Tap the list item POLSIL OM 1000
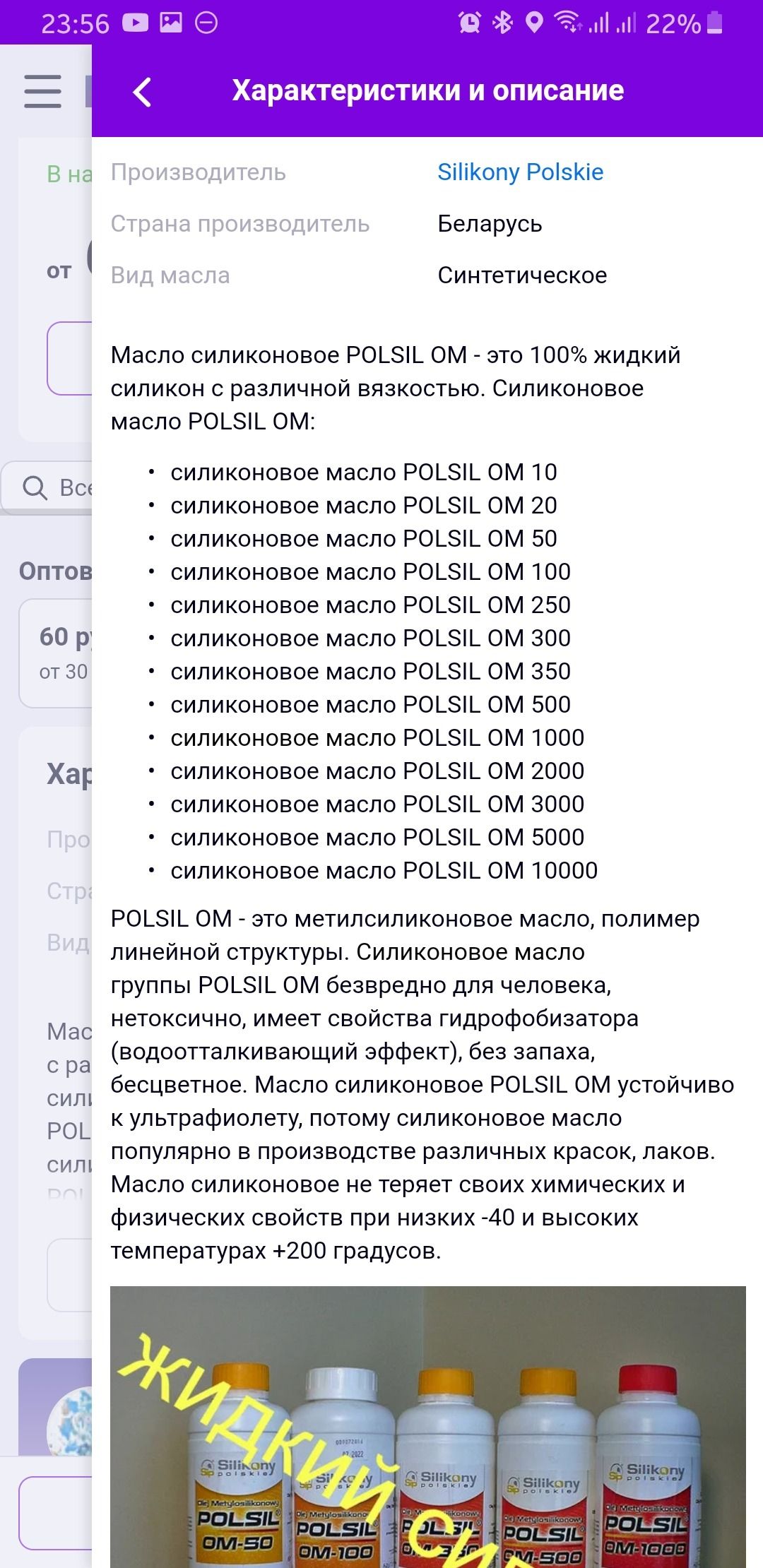The image size is (763, 1568). click(x=377, y=737)
